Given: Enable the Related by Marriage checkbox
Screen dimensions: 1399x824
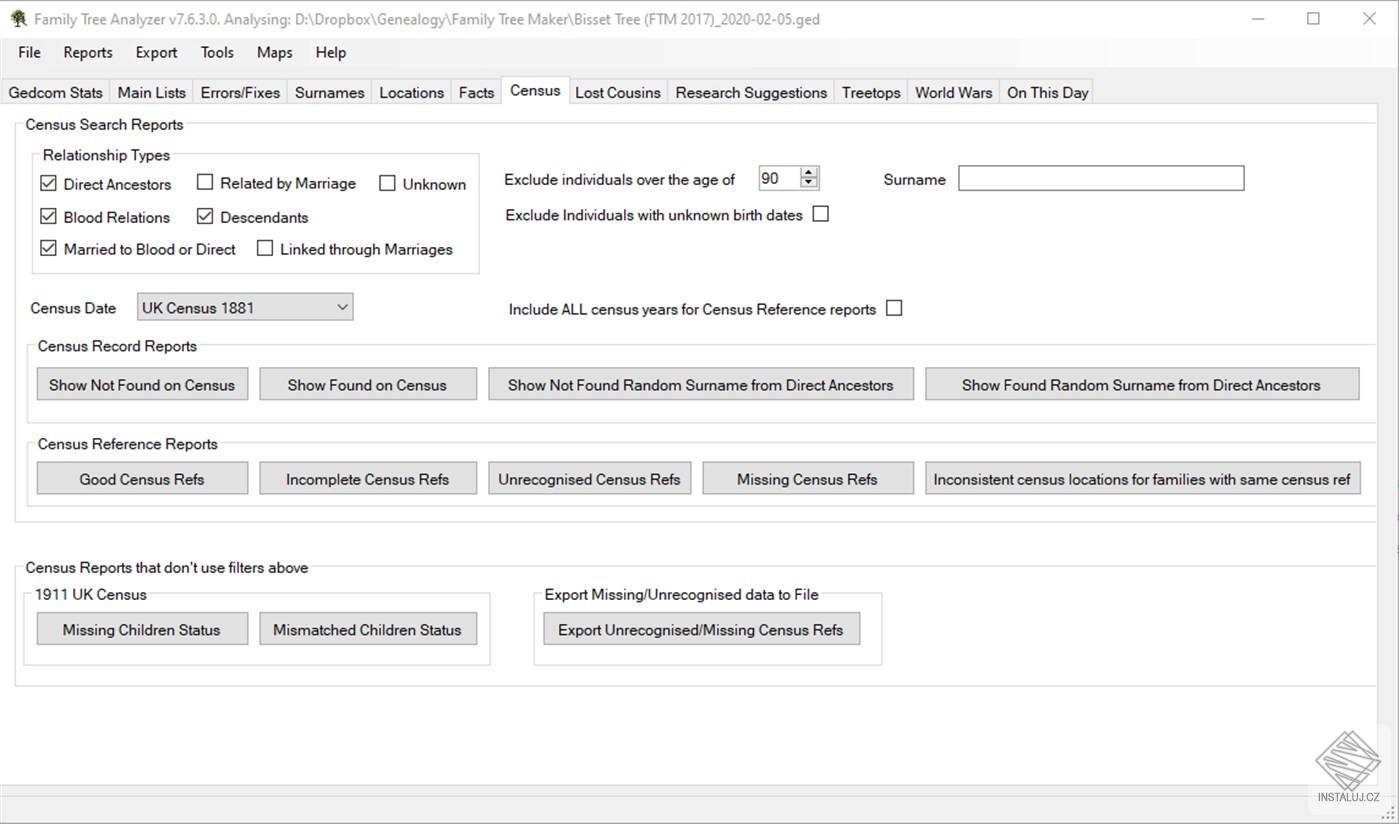Looking at the screenshot, I should point(205,182).
